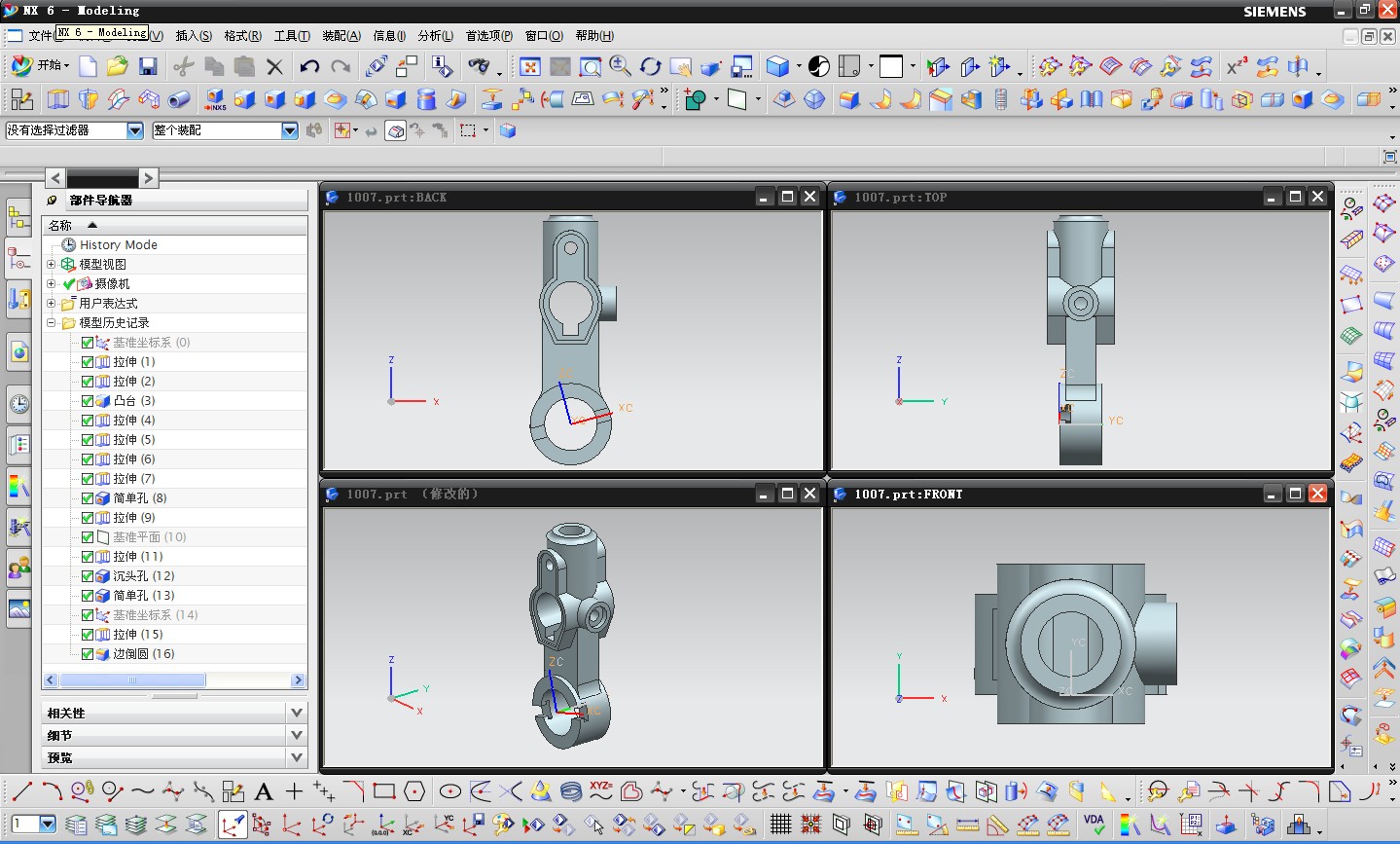This screenshot has height=844, width=1400.
Task: Save the part with the floppy disk icon
Action: (x=148, y=66)
